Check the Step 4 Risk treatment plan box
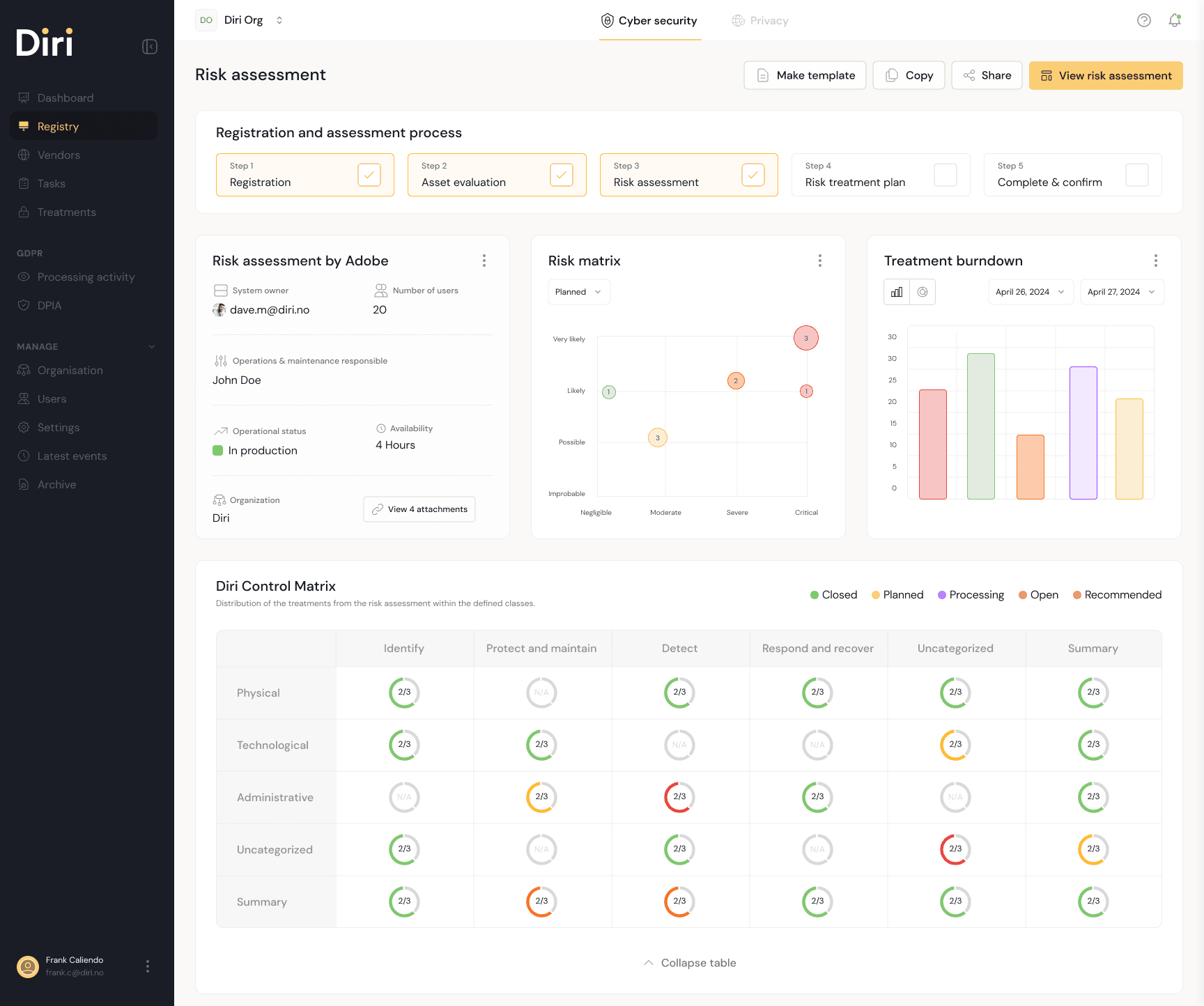This screenshot has height=1006, width=1204. pos(945,175)
